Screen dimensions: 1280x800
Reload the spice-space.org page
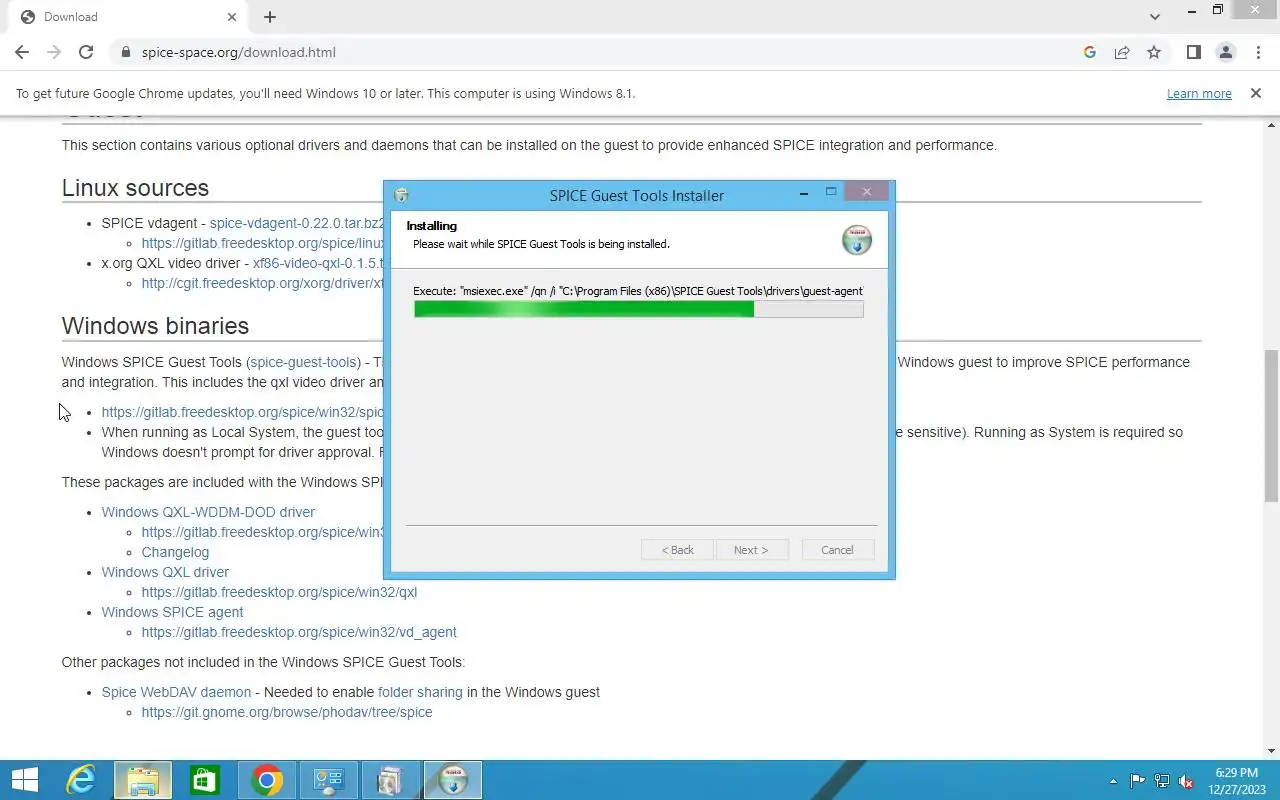pyautogui.click(x=86, y=52)
